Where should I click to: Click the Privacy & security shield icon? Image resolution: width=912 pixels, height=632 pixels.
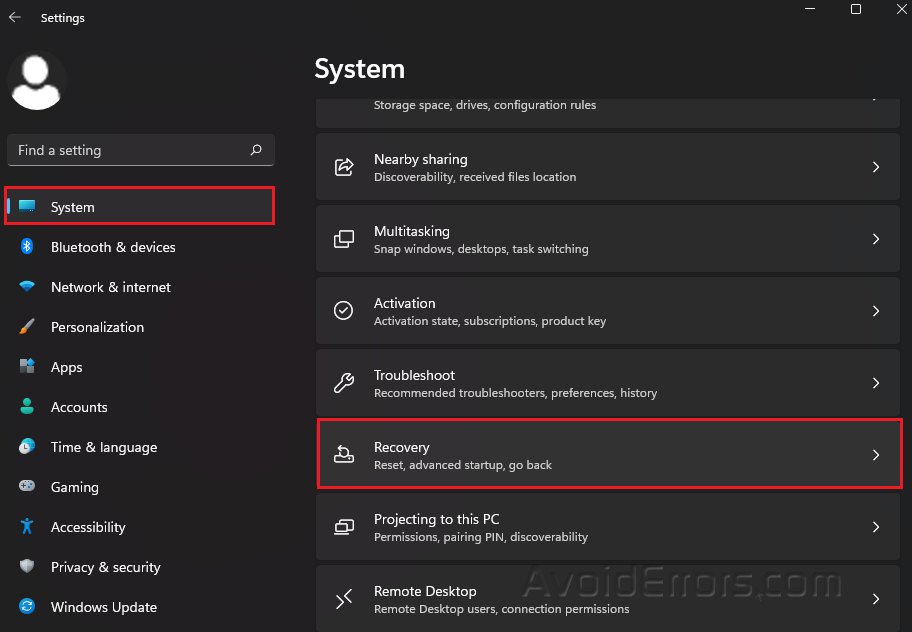coord(28,567)
